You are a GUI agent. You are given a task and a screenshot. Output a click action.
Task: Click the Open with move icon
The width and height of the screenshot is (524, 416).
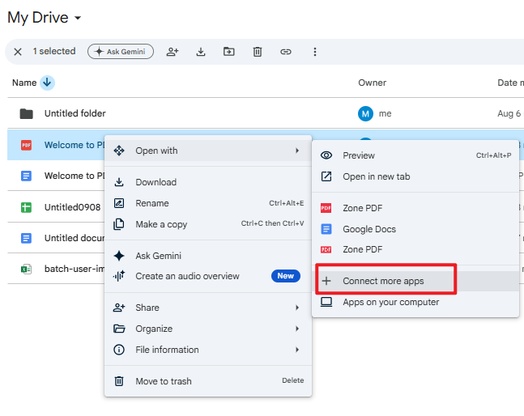coord(119,151)
